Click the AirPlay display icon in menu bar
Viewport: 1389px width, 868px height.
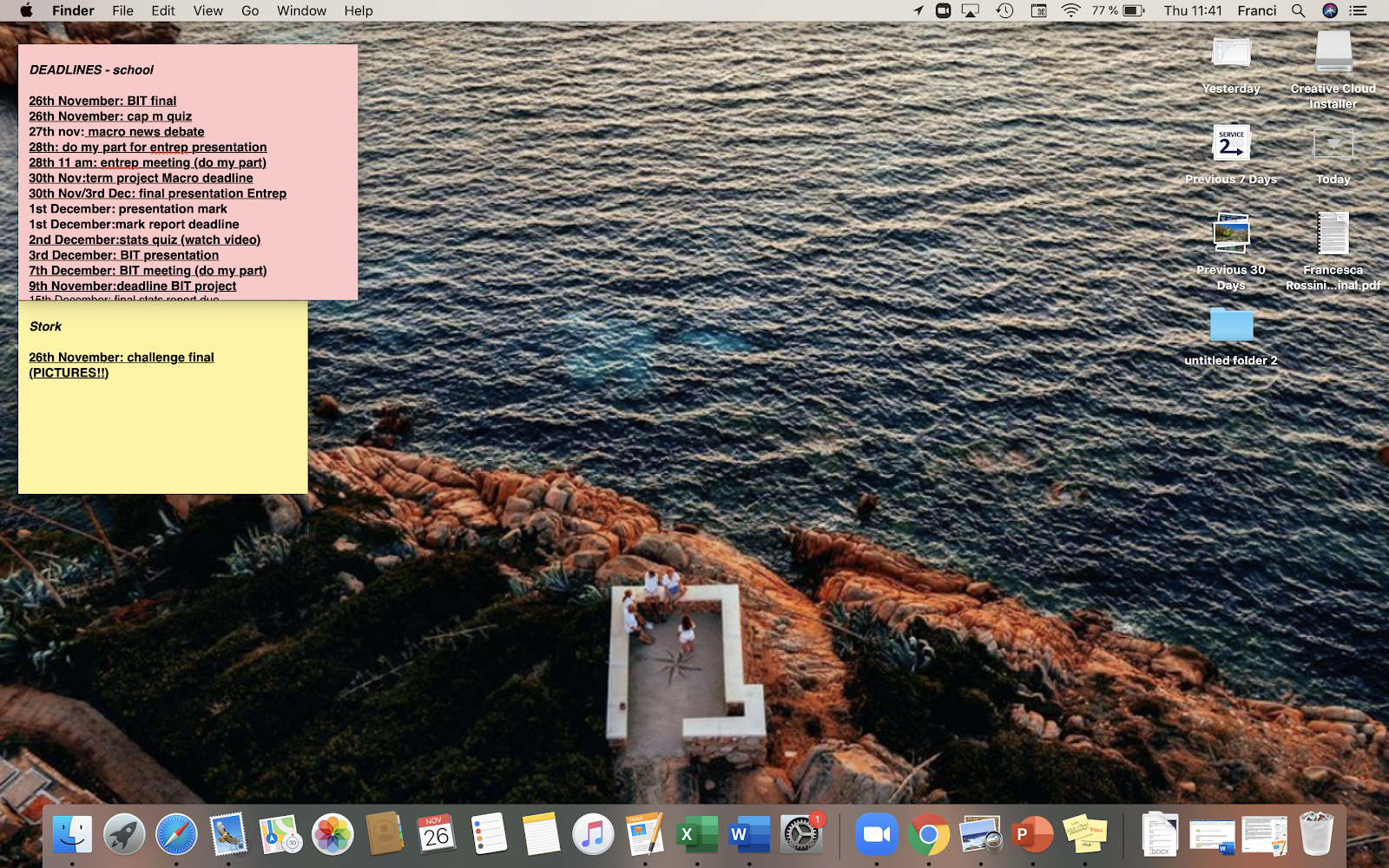click(x=971, y=10)
